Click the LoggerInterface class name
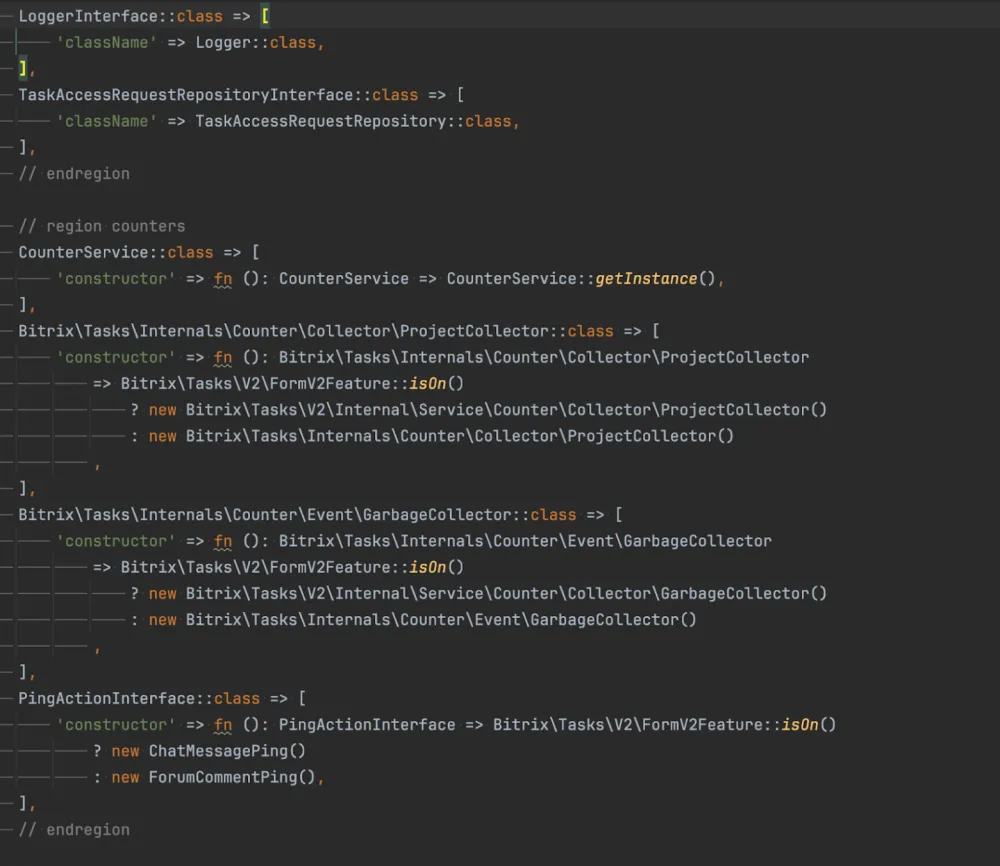Image resolution: width=1000 pixels, height=866 pixels. (88, 17)
